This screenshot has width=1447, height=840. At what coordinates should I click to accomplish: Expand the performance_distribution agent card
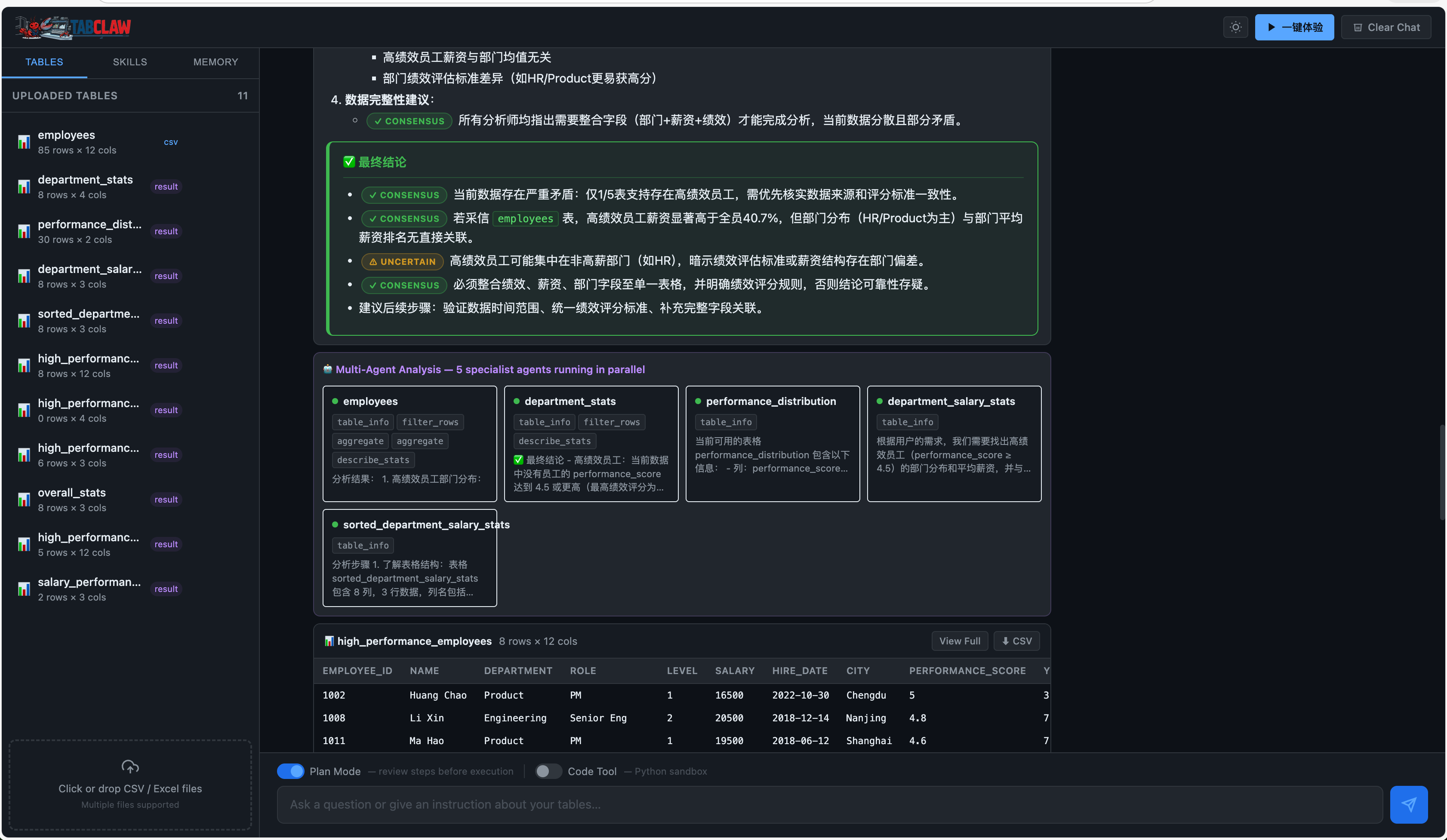tap(772, 444)
